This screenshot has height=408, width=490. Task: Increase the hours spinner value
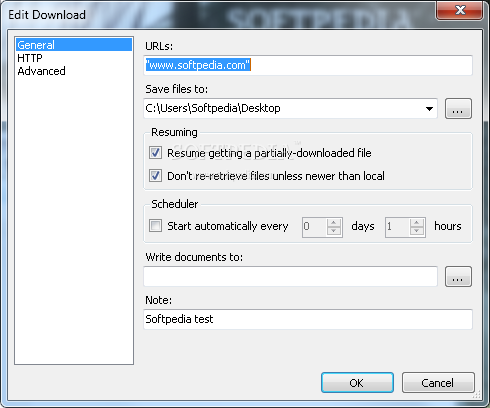pyautogui.click(x=417, y=223)
